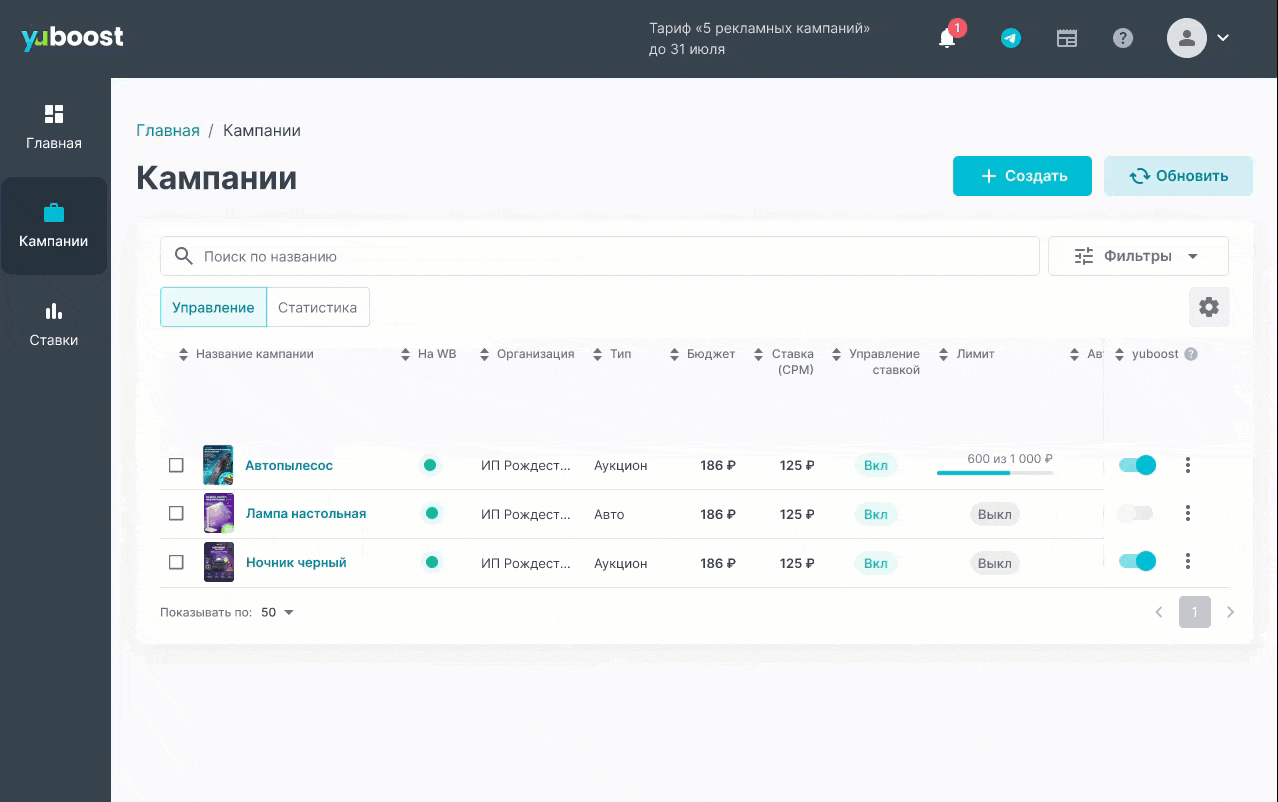Click WB status dot for Лампа настольная
This screenshot has width=1278, height=802.
[x=432, y=513]
